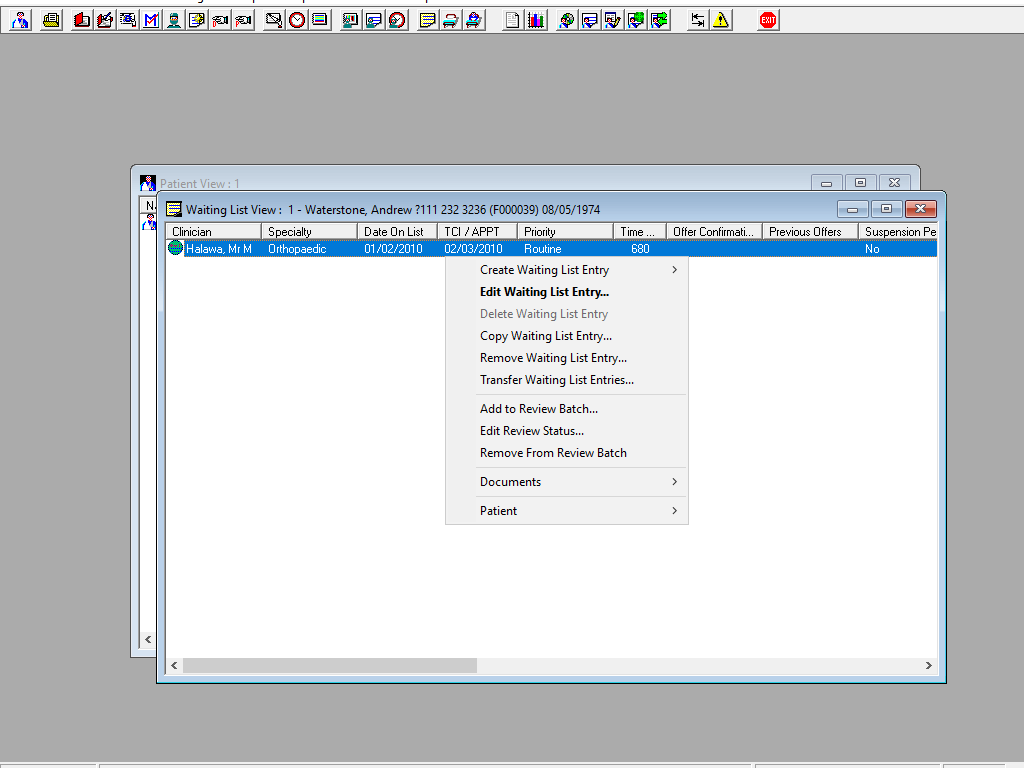Click the person with chart screen icon
The height and width of the screenshot is (768, 1024).
pyautogui.click(x=351, y=20)
